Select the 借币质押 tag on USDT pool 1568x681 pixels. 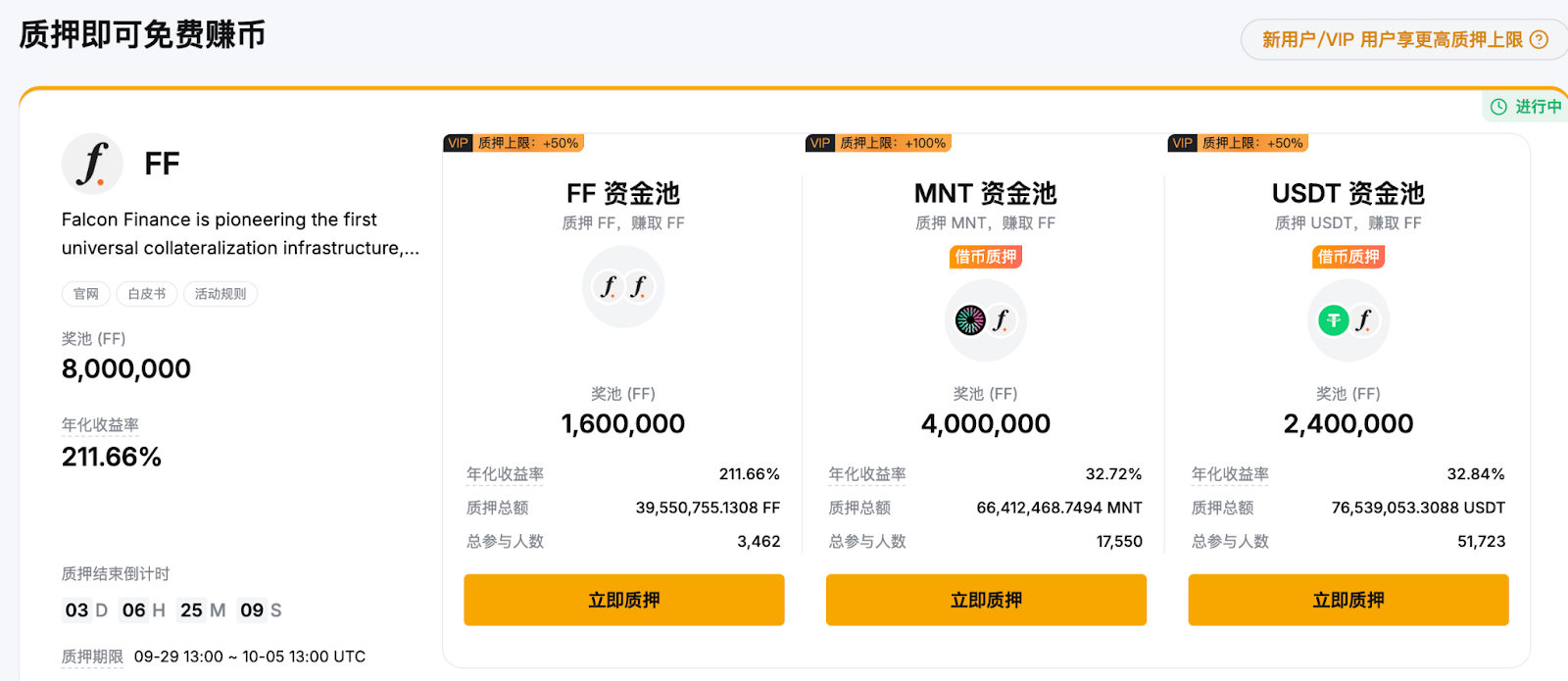pos(1347,257)
